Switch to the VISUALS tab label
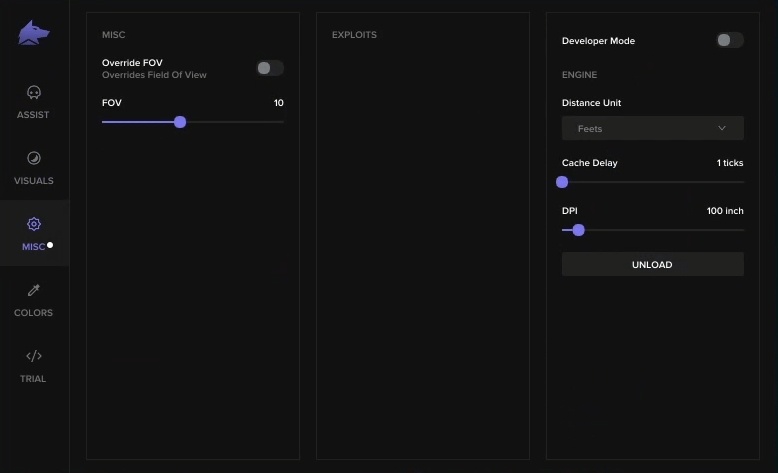The height and width of the screenshot is (473, 778). [x=33, y=181]
